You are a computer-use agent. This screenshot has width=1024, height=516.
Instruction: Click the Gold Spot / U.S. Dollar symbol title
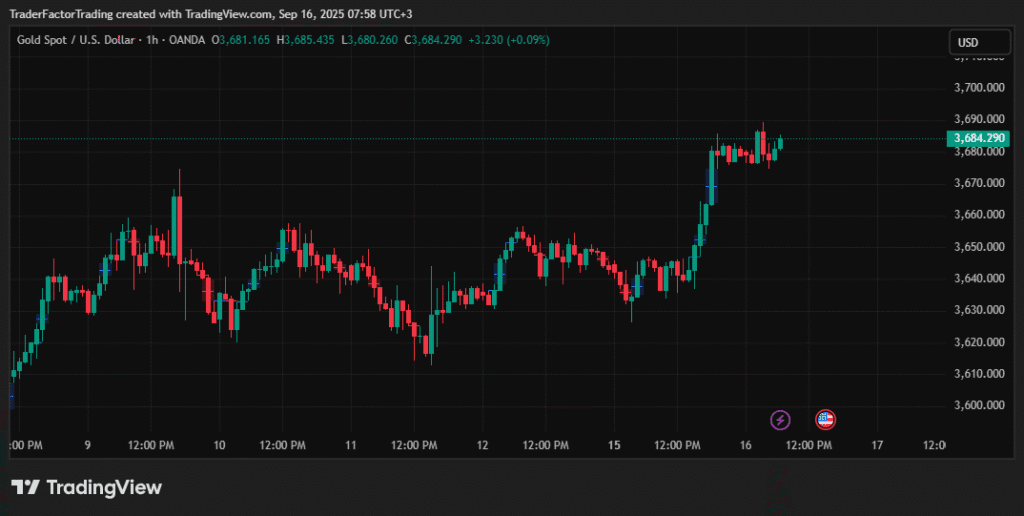tap(75, 40)
